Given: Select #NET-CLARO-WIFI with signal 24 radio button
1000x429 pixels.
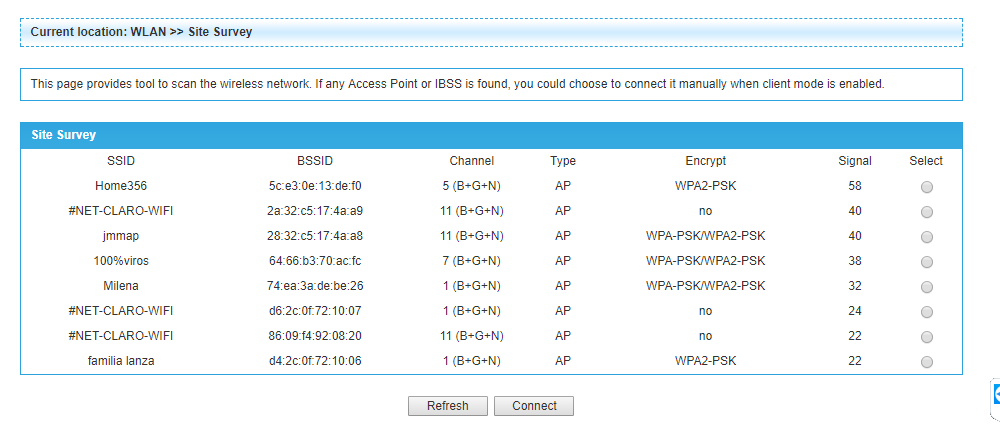Looking at the screenshot, I should coord(926,312).
